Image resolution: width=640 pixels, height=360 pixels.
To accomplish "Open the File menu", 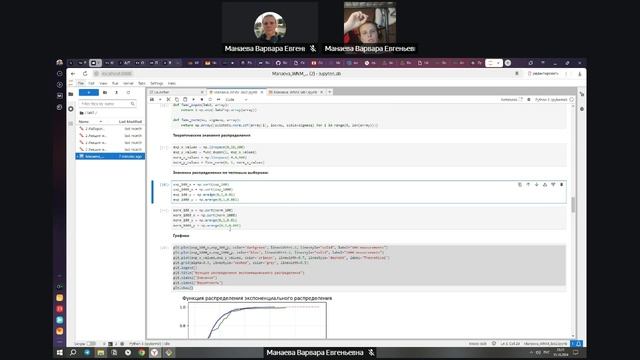I will tap(81, 83).
